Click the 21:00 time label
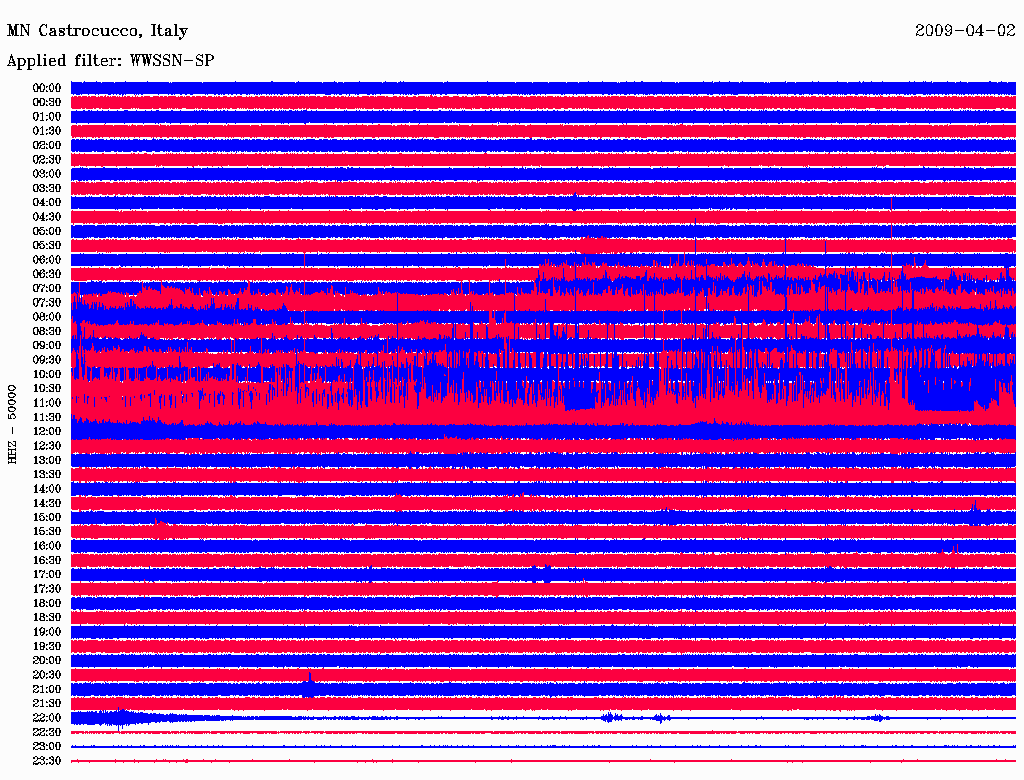The height and width of the screenshot is (780, 1024). click(x=47, y=689)
